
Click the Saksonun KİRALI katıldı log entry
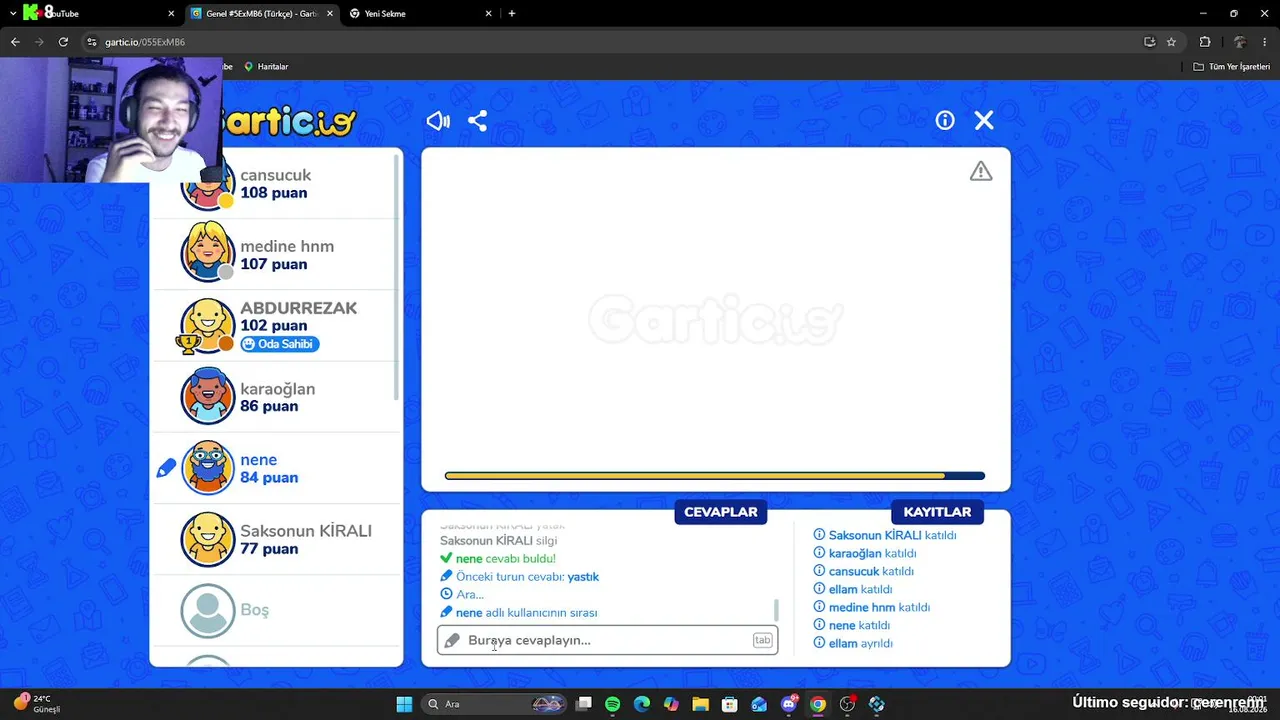(885, 535)
